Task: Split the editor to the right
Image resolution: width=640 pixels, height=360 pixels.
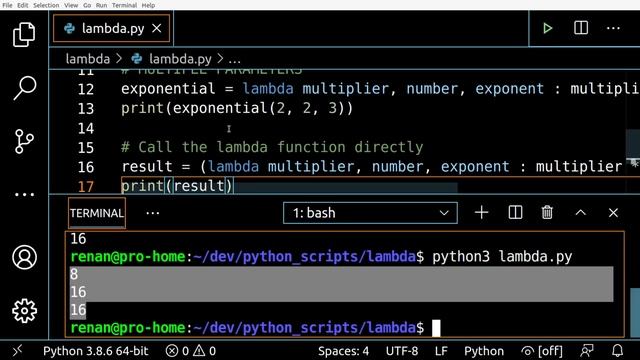Action: [581, 28]
